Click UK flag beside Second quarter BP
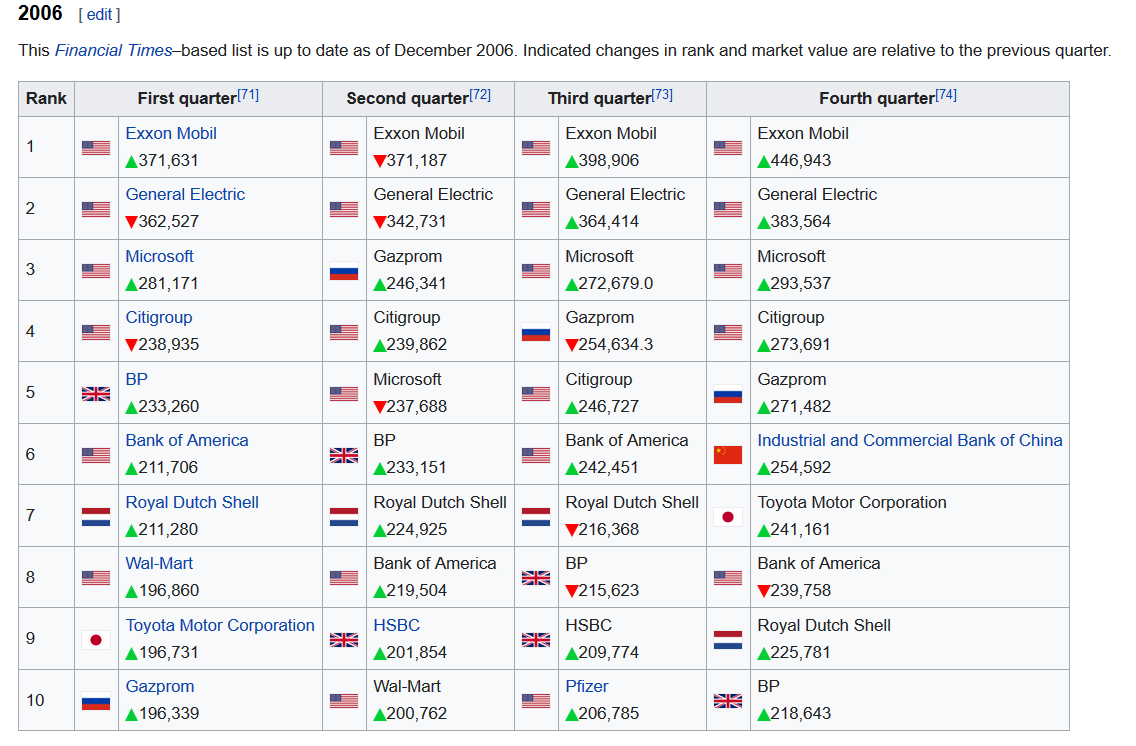 click(x=343, y=456)
